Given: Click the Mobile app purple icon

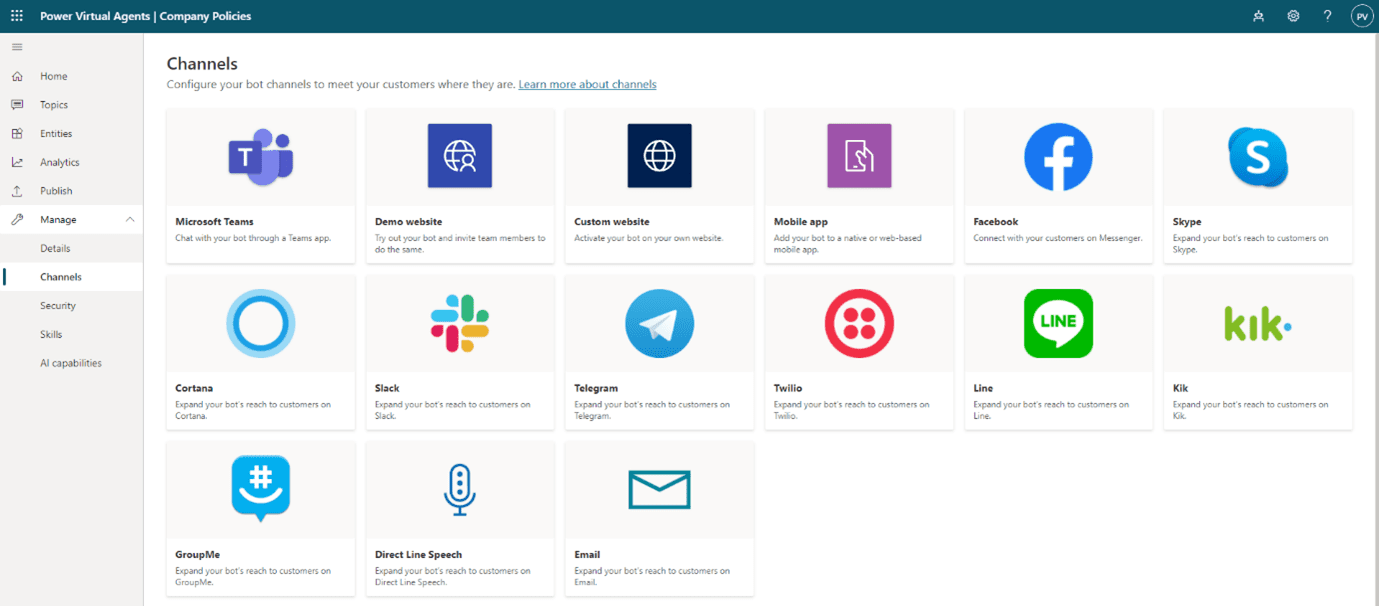Looking at the screenshot, I should click(859, 156).
